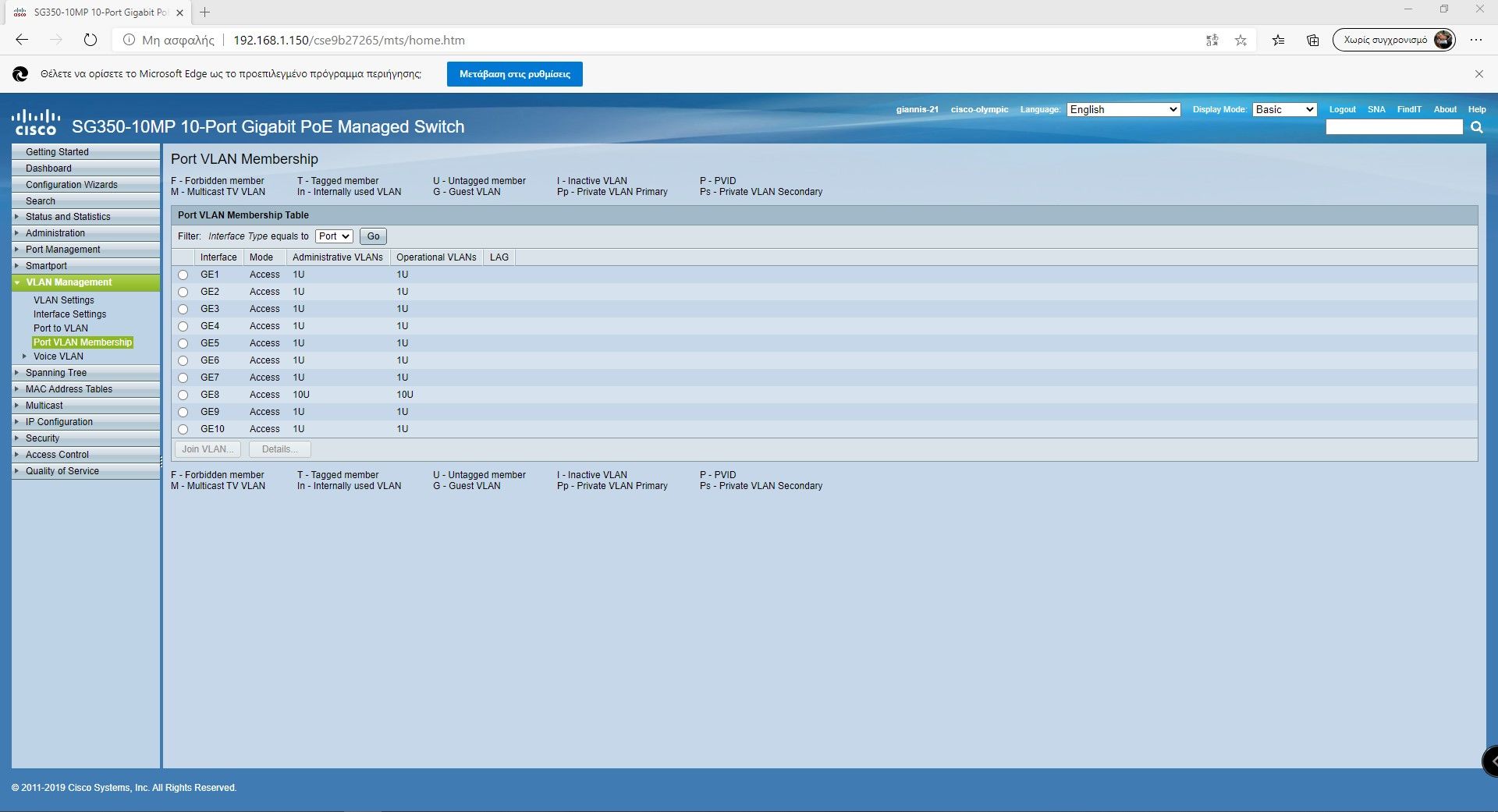Close the SG350-10MP browser tab

tap(179, 12)
